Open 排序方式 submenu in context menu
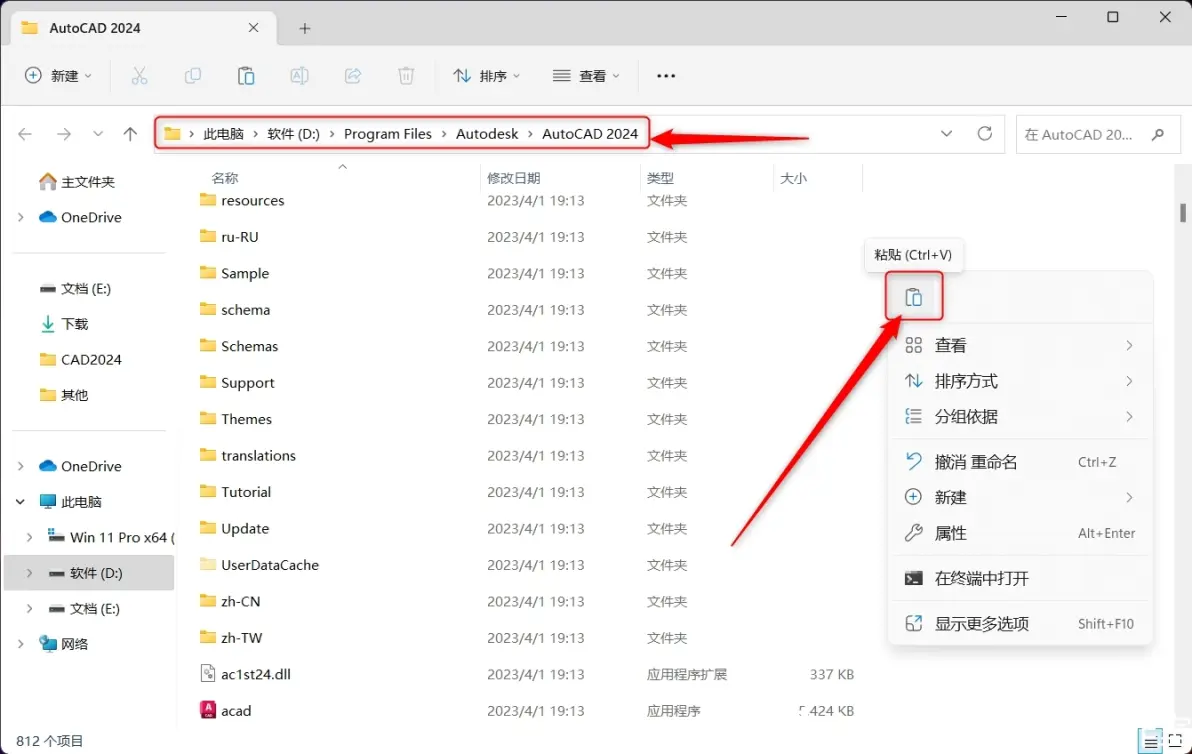Screen dimensions: 1192x754 (1019, 381)
